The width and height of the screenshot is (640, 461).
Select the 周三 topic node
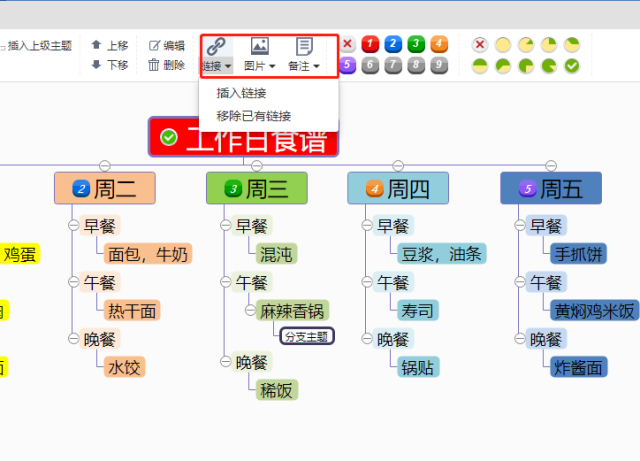(x=257, y=188)
